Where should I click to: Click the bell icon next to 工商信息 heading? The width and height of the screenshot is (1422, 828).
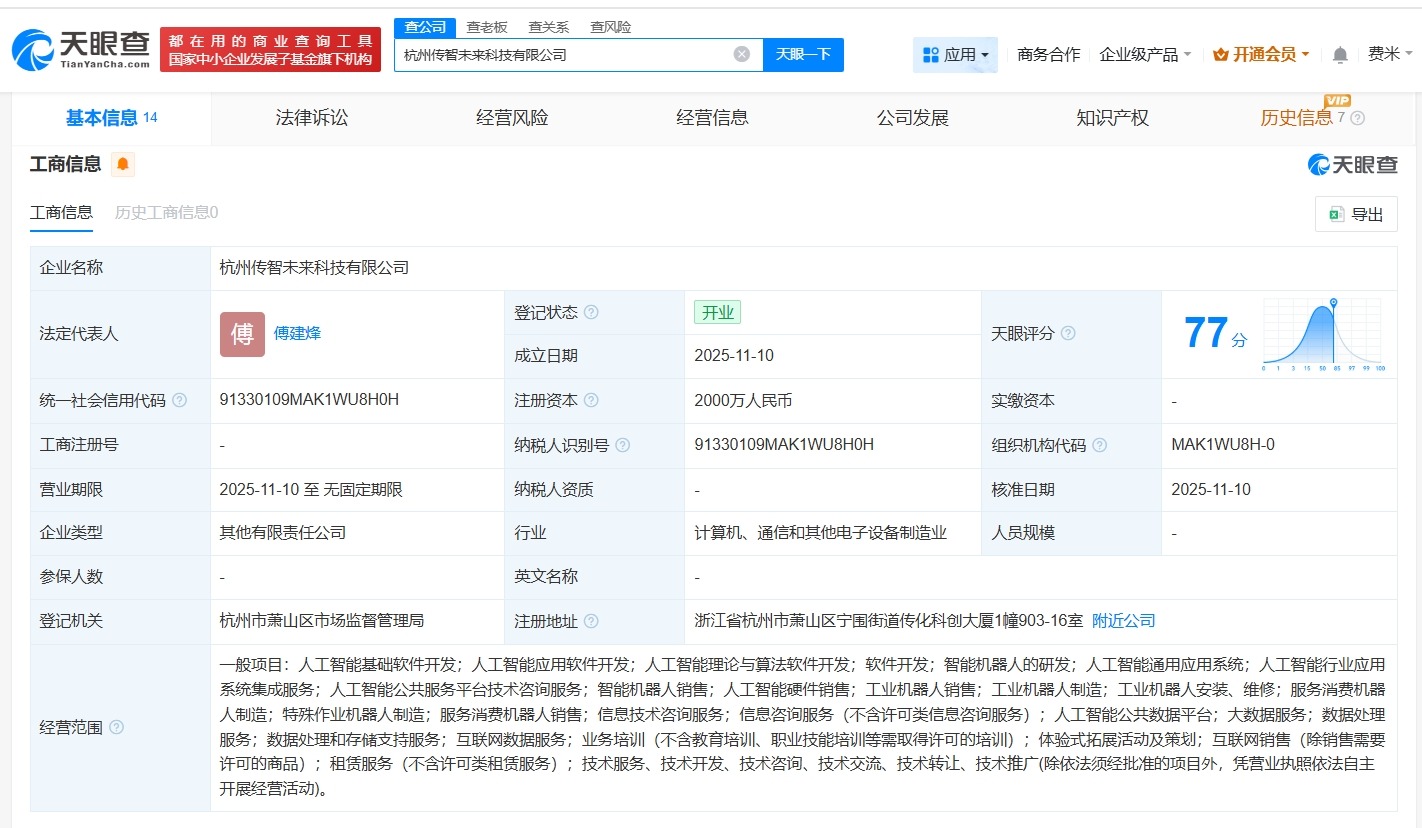(122, 163)
